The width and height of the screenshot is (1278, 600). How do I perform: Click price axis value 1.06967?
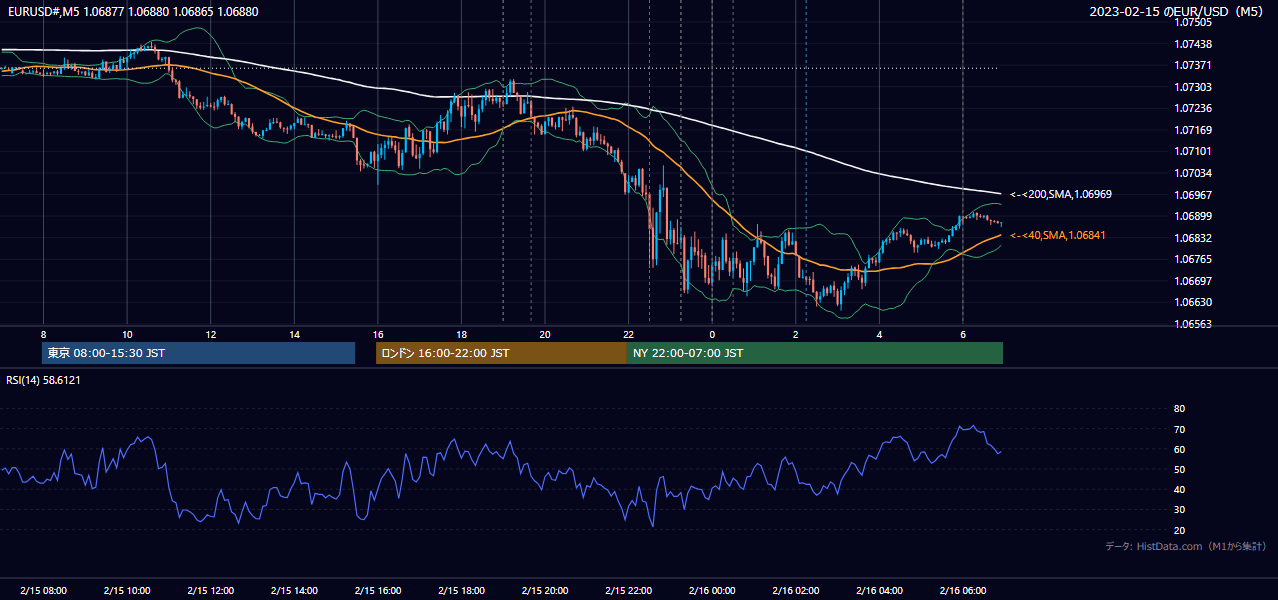[x=1193, y=194]
